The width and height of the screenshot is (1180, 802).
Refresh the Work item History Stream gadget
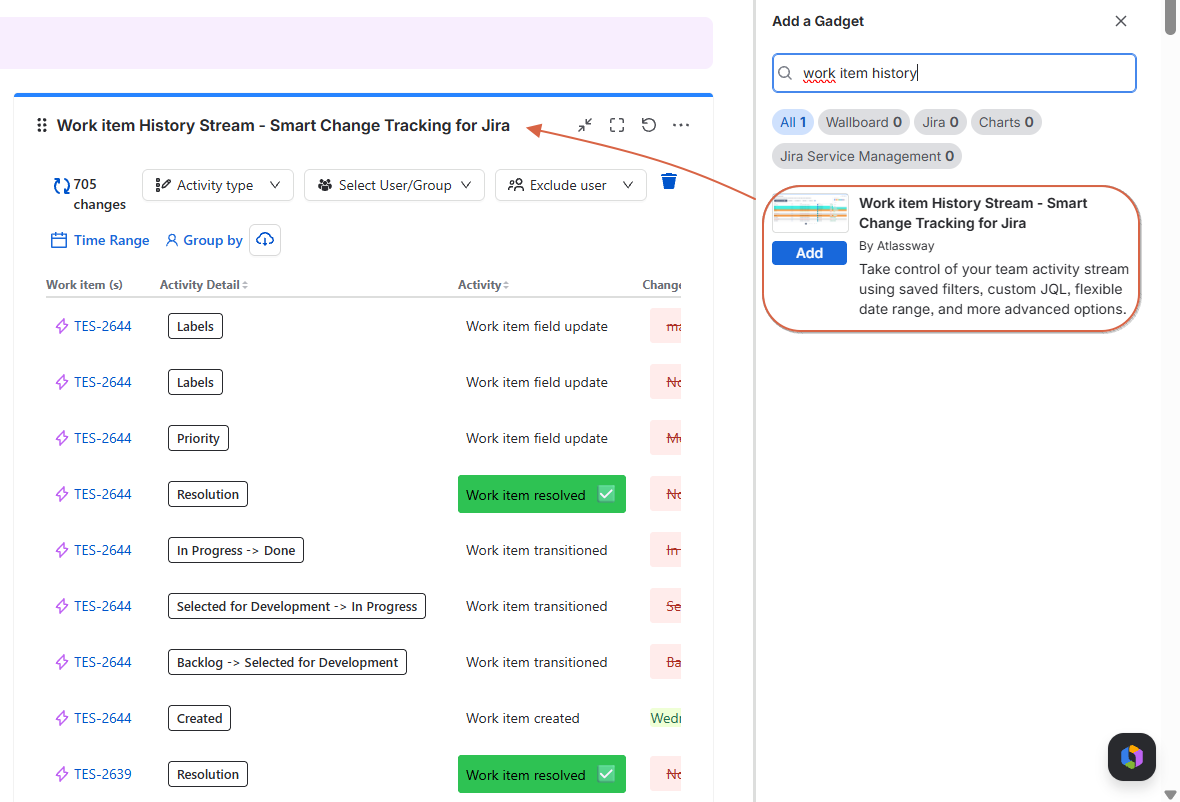(x=649, y=125)
